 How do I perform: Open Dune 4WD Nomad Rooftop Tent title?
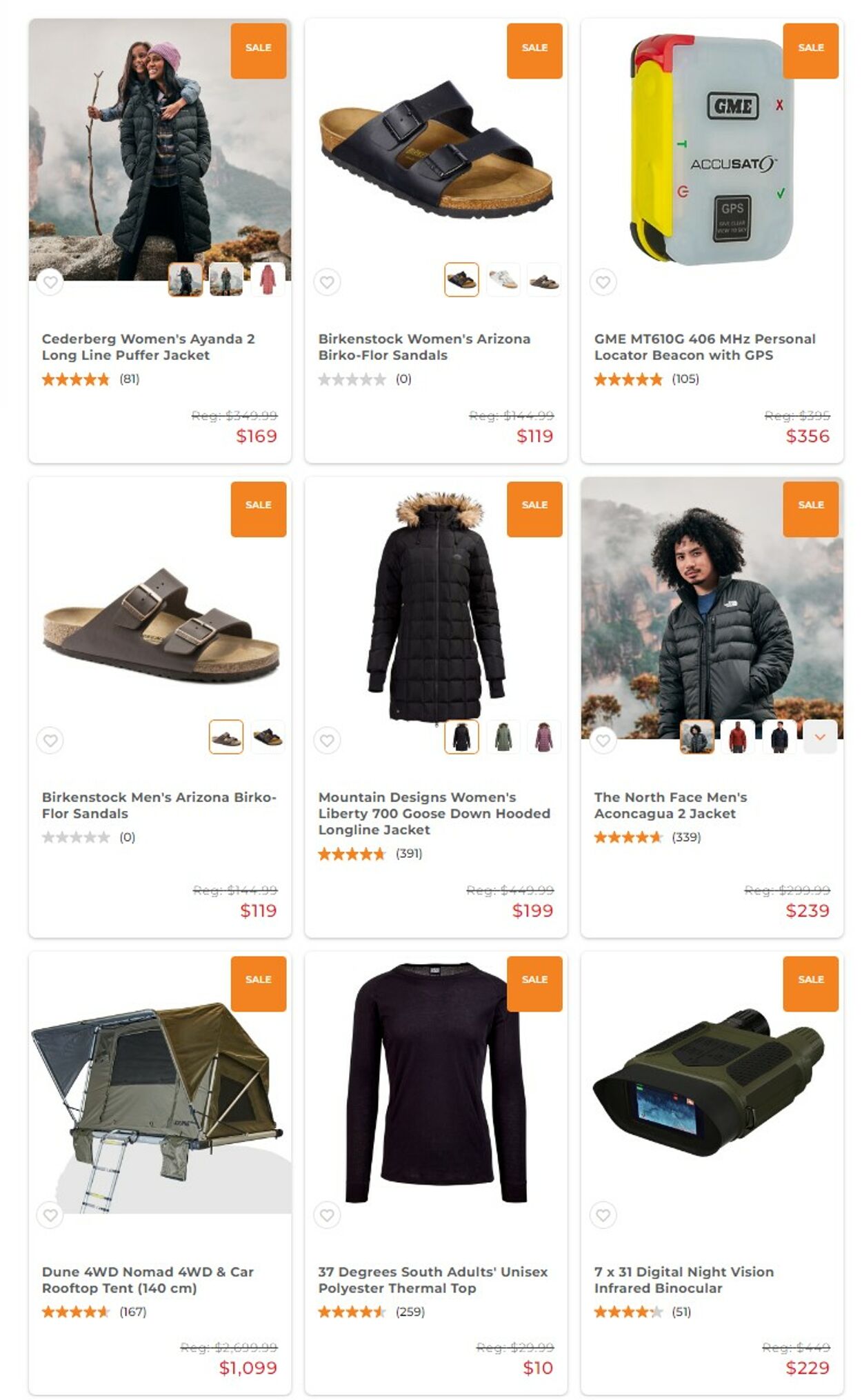click(x=148, y=1279)
